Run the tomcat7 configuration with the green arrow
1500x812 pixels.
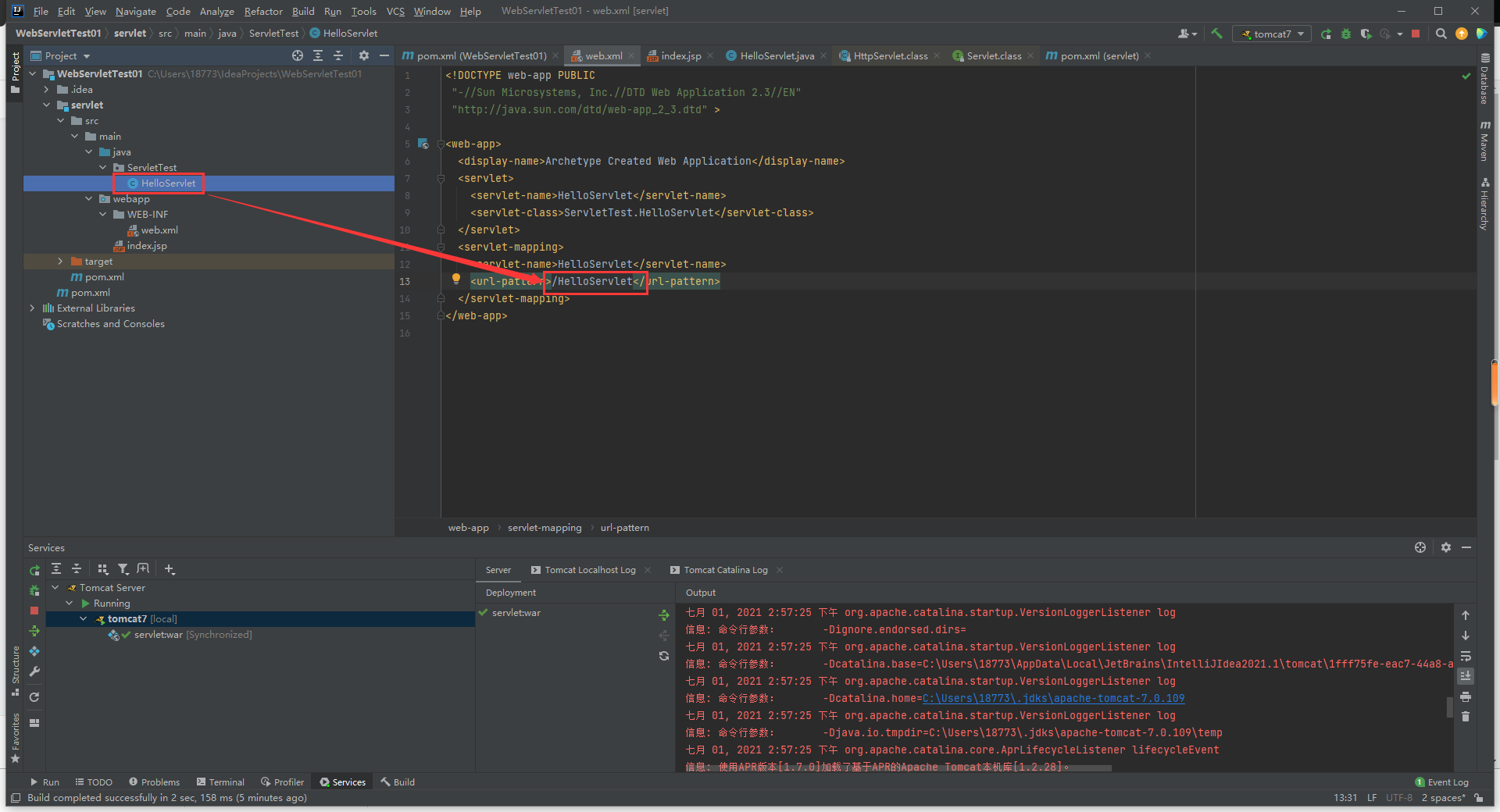1326,34
